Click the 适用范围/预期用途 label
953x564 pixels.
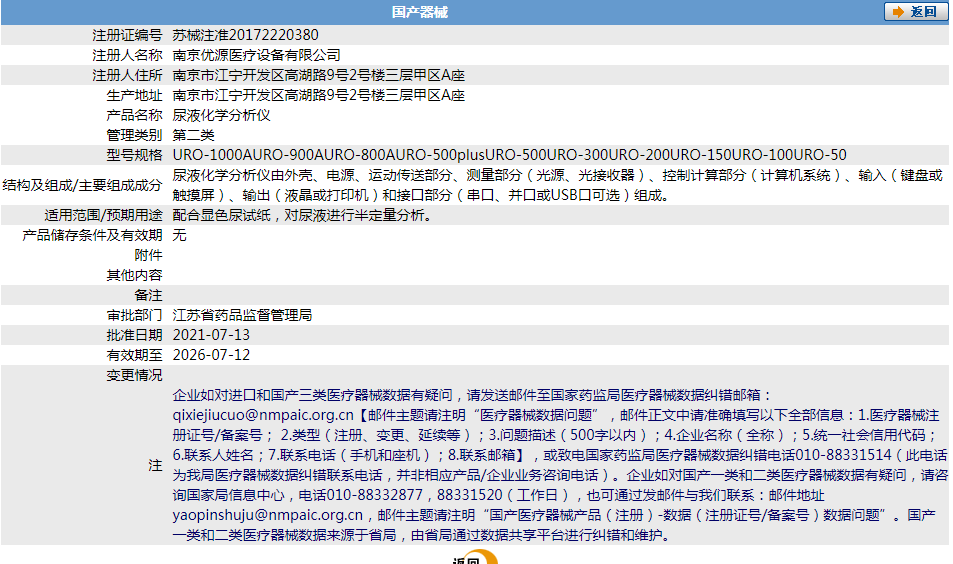click(103, 215)
